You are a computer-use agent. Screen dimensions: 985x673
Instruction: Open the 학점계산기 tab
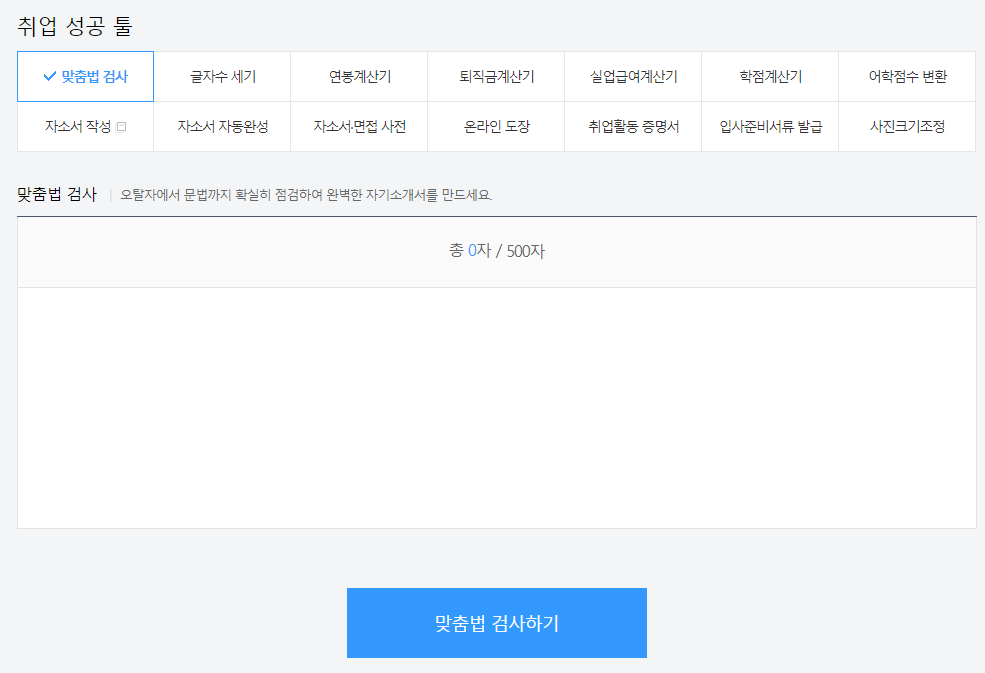point(770,75)
